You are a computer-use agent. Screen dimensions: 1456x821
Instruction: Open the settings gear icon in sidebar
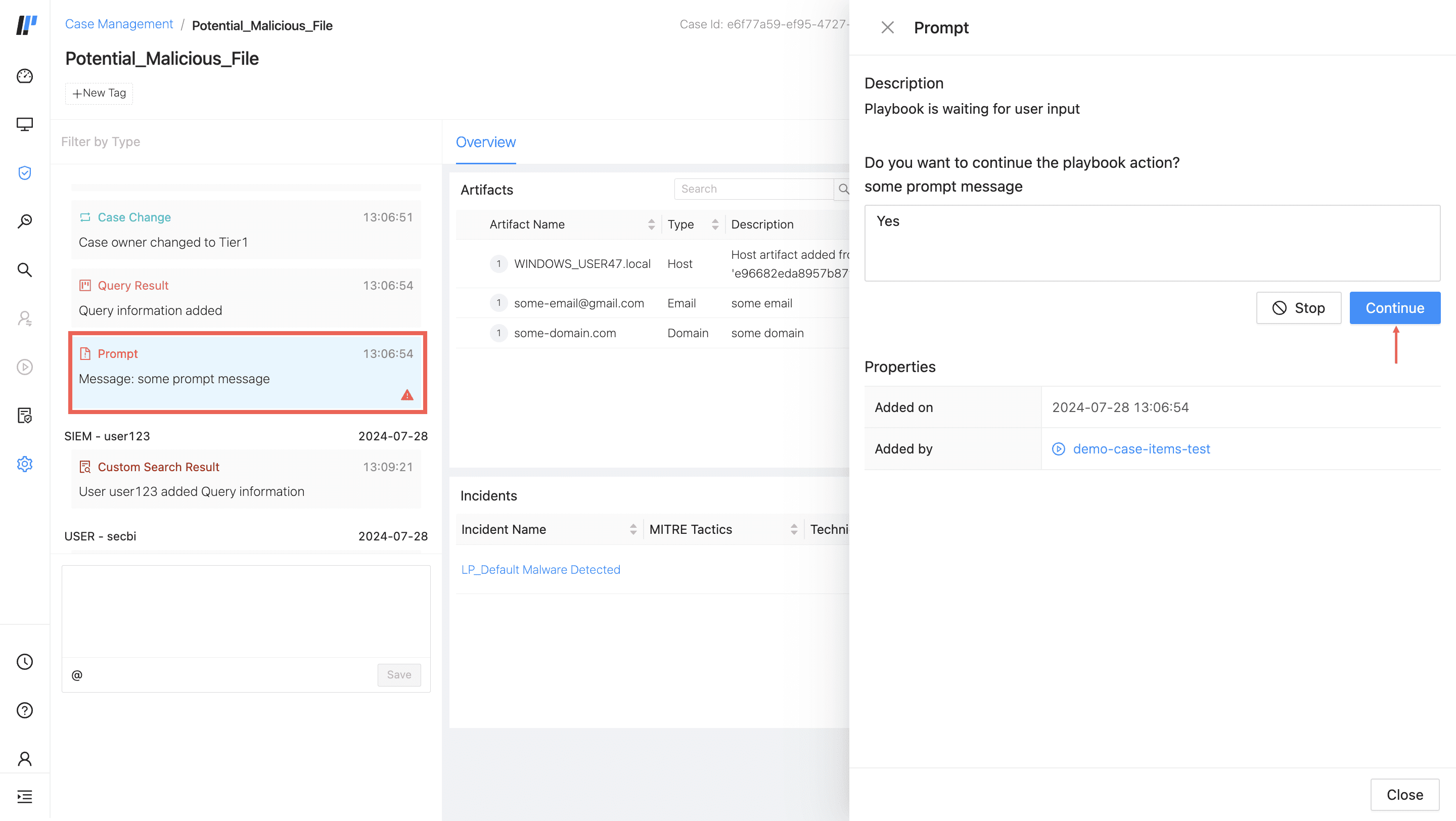[x=25, y=464]
